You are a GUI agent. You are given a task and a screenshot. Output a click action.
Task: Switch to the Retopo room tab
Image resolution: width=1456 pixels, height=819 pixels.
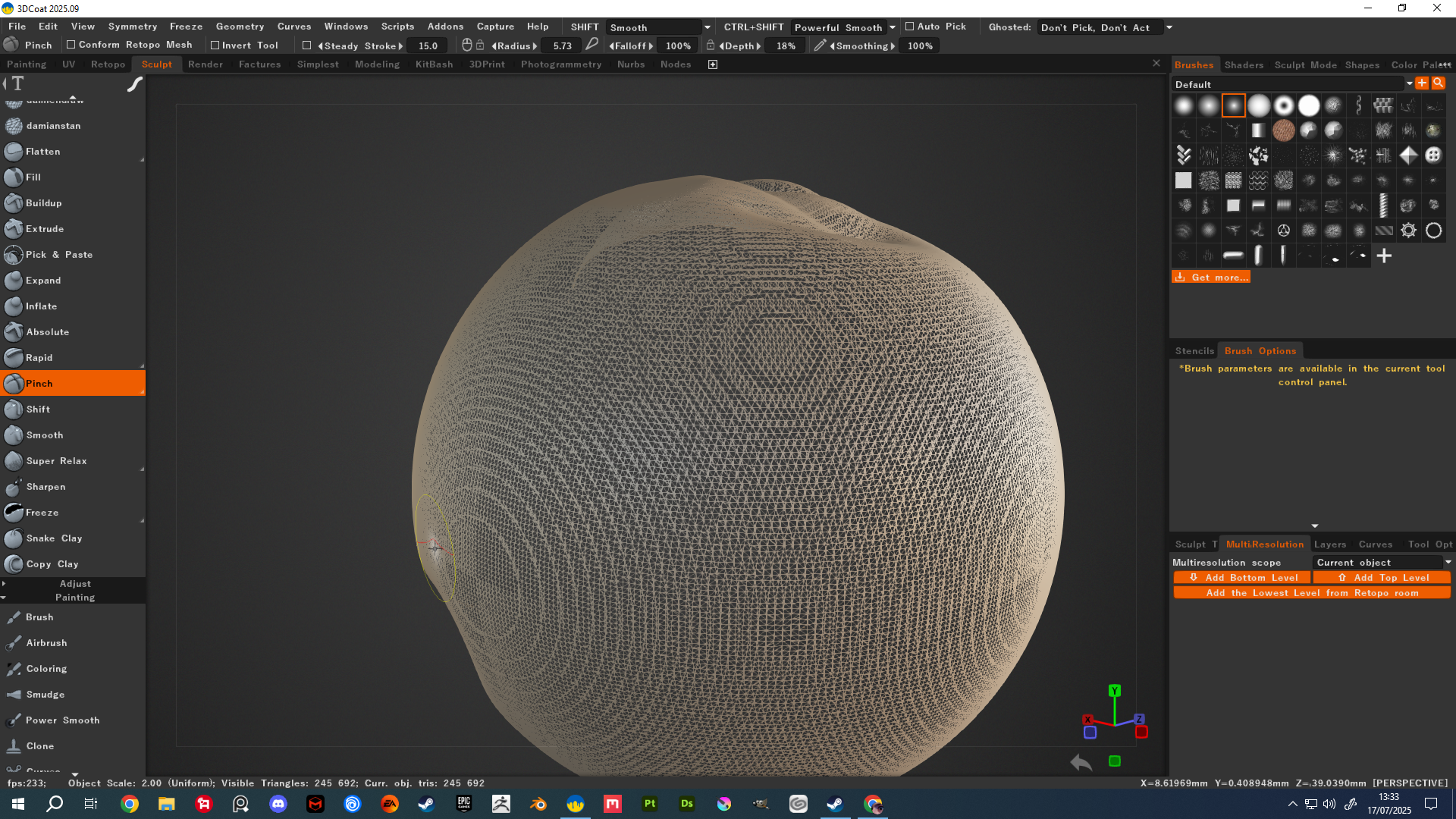(x=108, y=64)
